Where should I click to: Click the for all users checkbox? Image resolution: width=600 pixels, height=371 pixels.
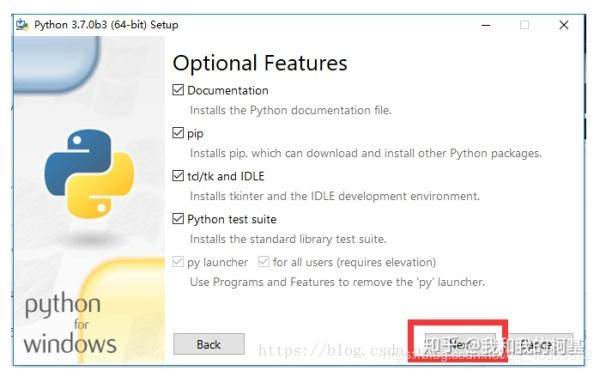(x=264, y=262)
